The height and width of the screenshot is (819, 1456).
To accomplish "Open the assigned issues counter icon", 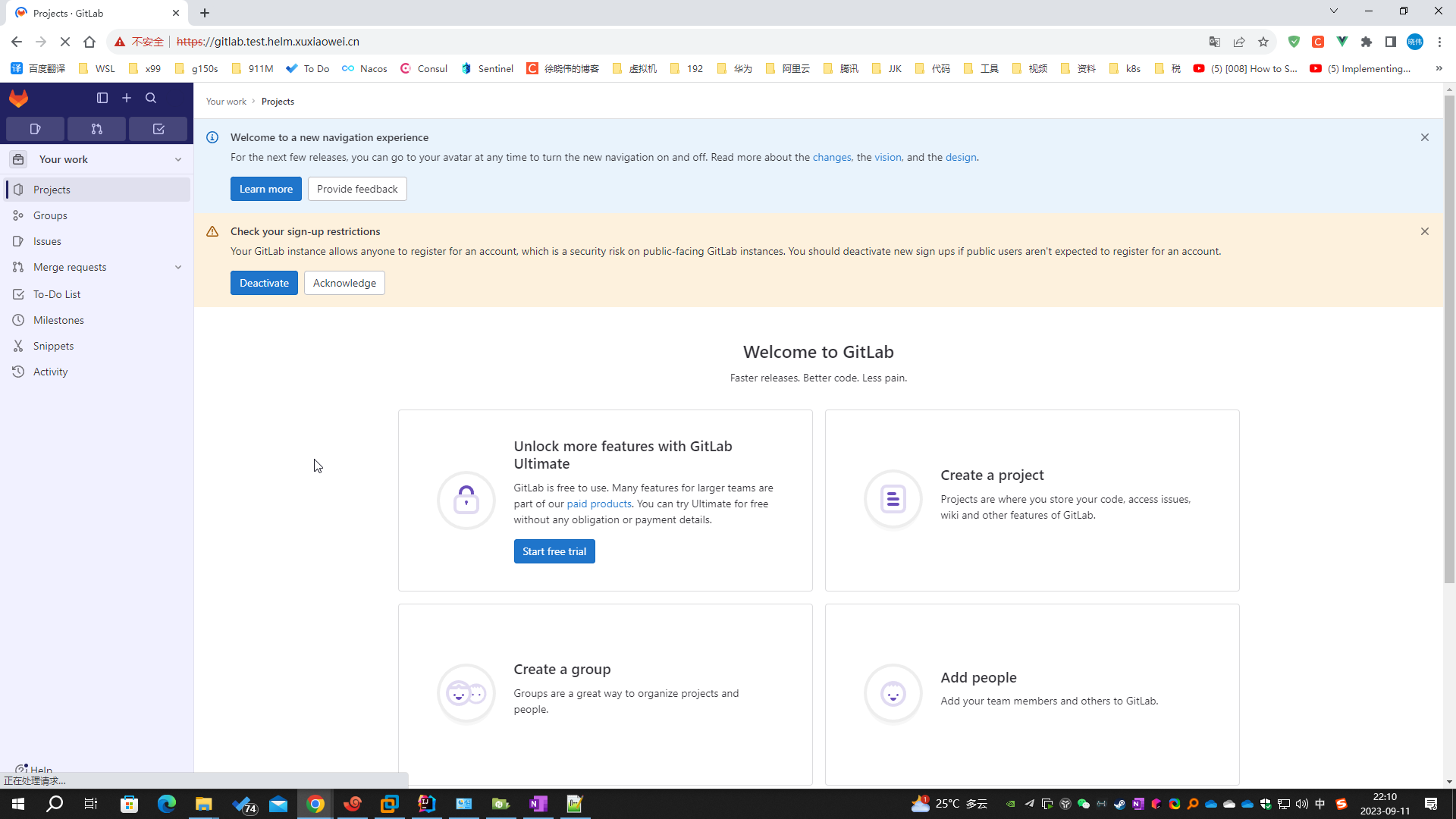I will (35, 129).
